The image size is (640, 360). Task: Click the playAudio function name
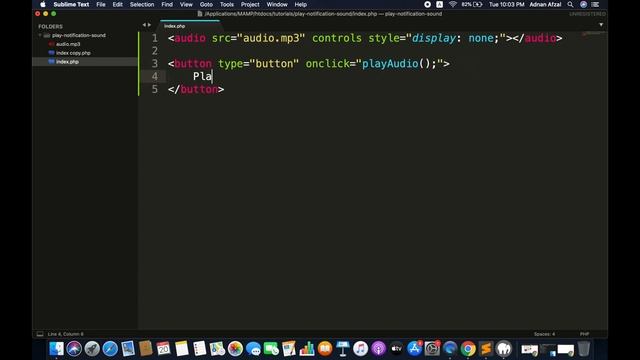point(390,64)
